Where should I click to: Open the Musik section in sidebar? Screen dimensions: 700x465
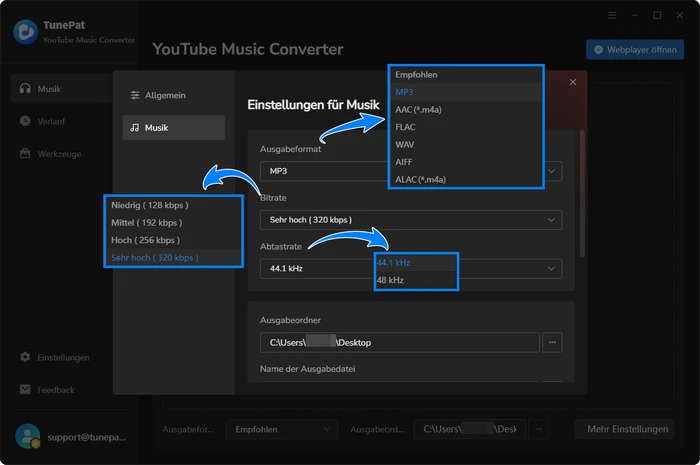[x=62, y=89]
